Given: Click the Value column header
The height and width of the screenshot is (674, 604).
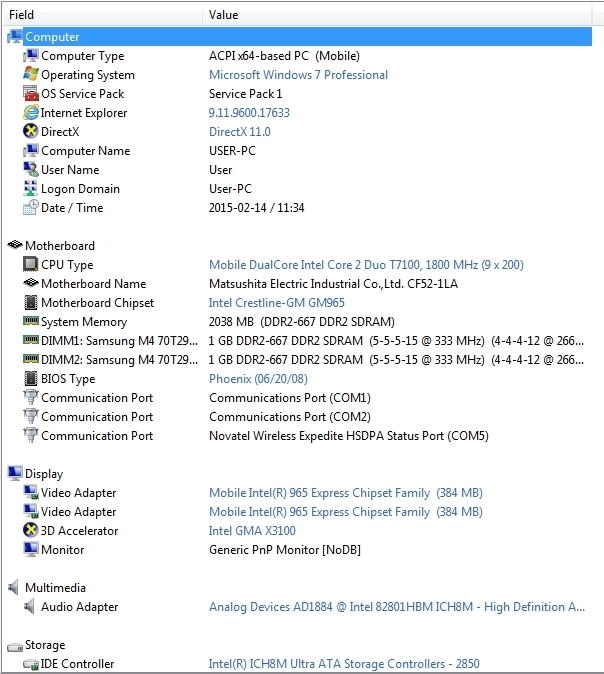Looking at the screenshot, I should tap(398, 15).
